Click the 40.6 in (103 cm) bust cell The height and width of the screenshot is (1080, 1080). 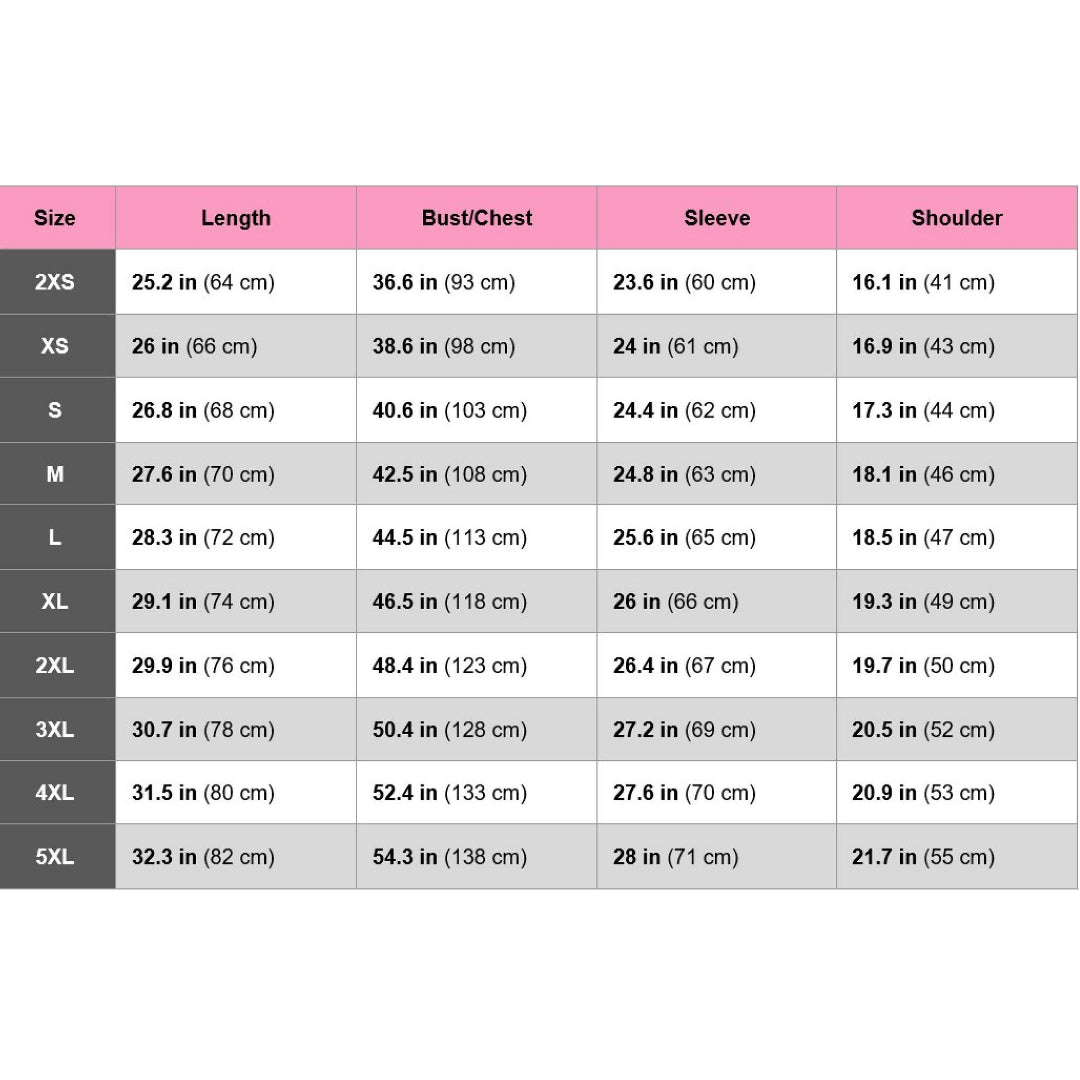[450, 410]
